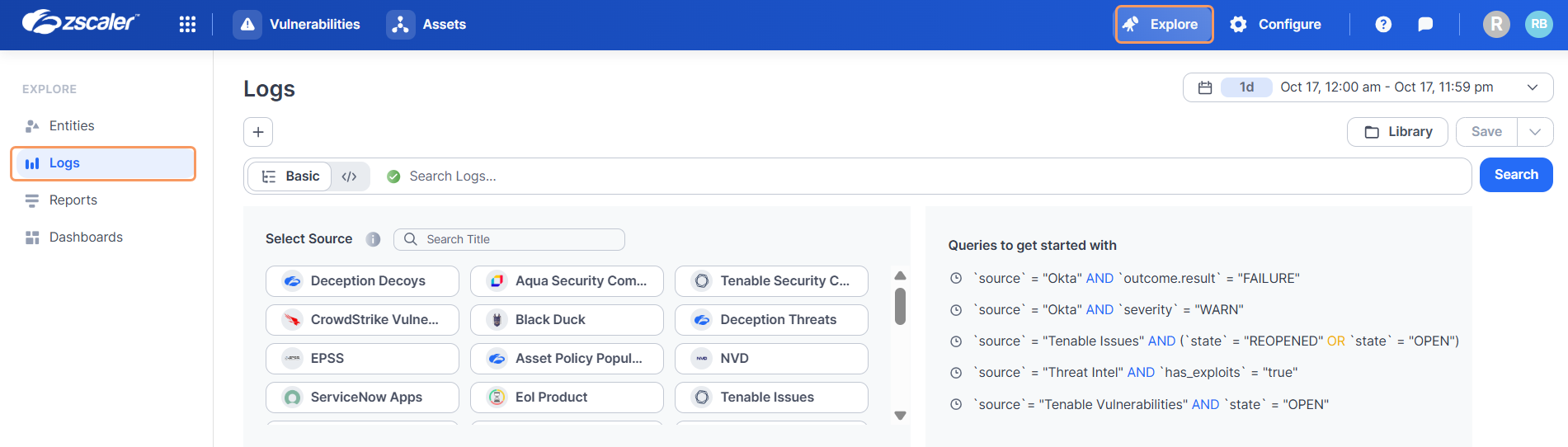Open the apps grid launcher icon

pyautogui.click(x=187, y=25)
